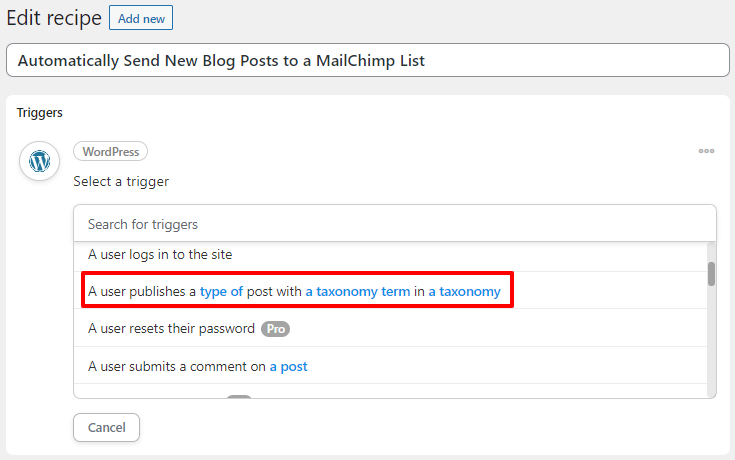Image resolution: width=735 pixels, height=460 pixels.
Task: Click the Pro badge beside resets password
Action: click(x=275, y=329)
